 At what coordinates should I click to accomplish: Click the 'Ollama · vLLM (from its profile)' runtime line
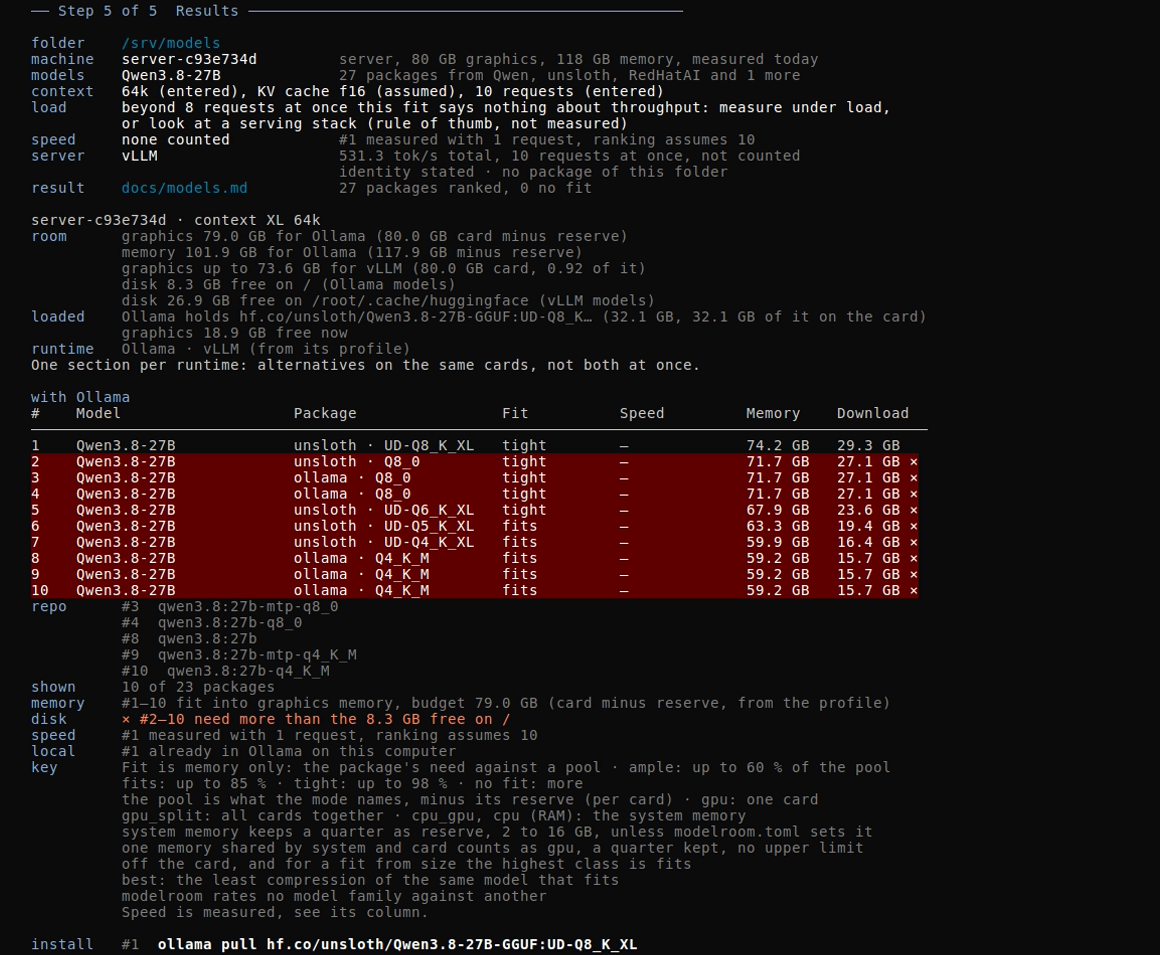(266, 349)
